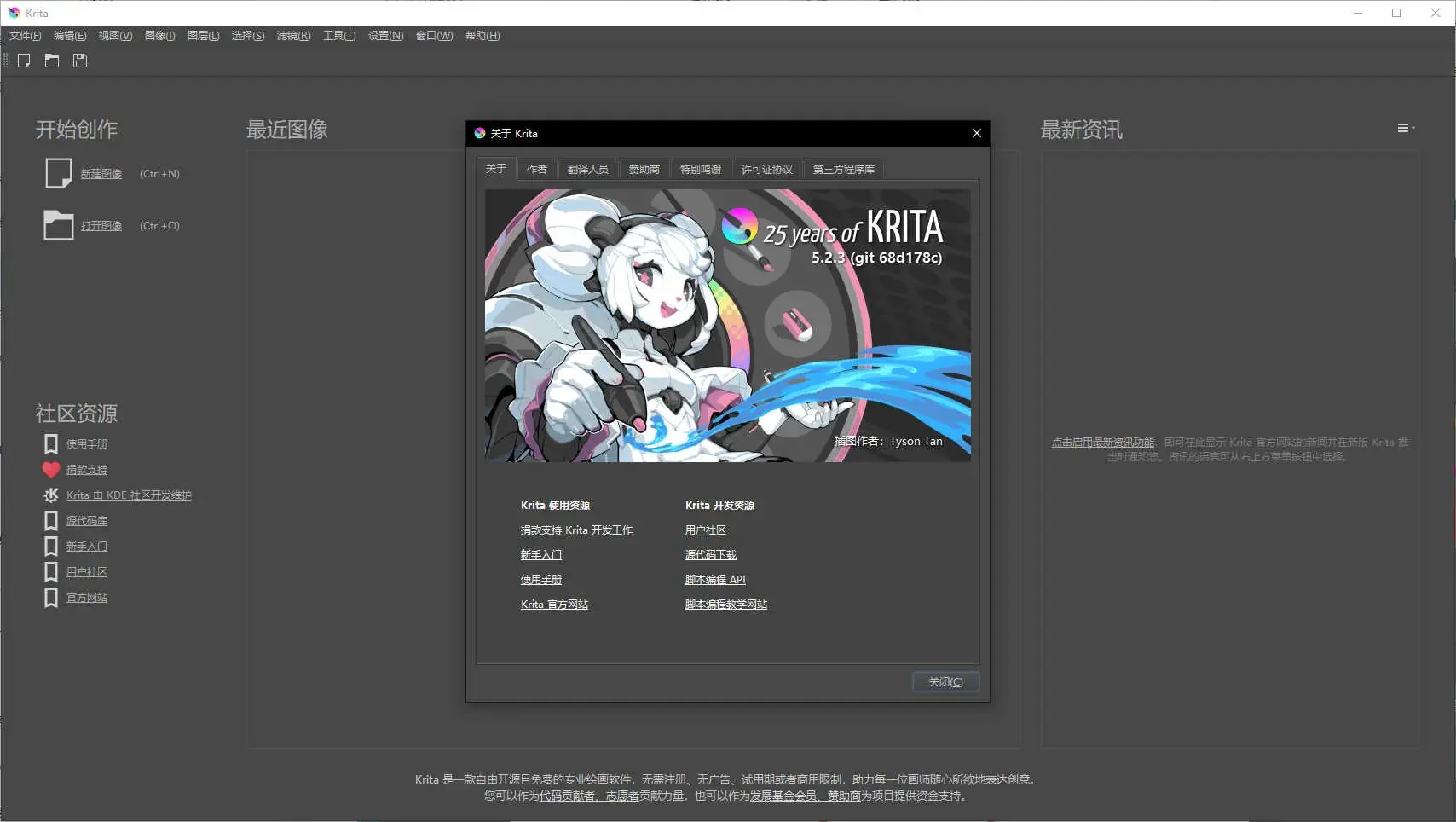The width and height of the screenshot is (1456, 822).
Task: Open the 捐款支持 link in sidebar
Action: coord(87,470)
